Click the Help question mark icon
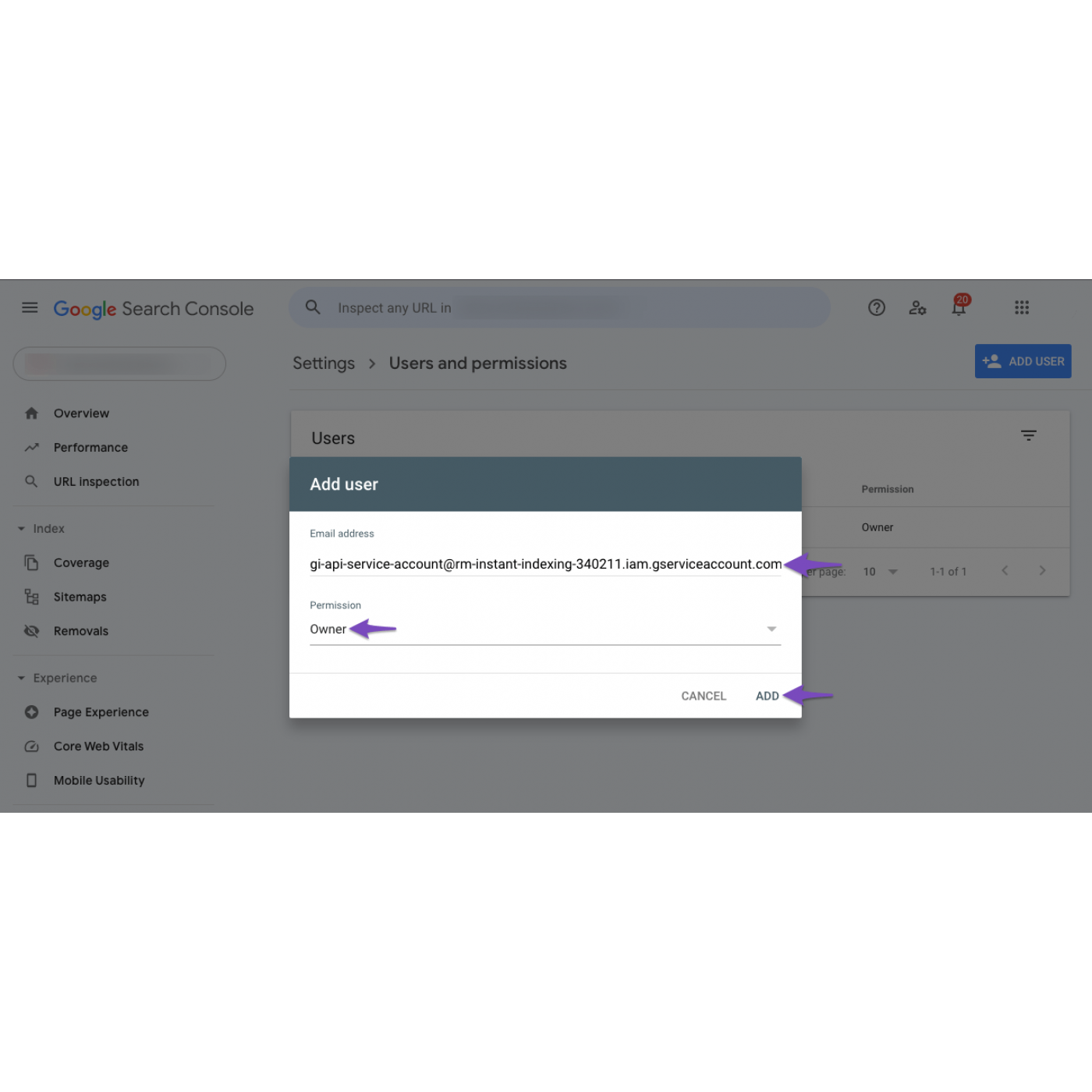Image resolution: width=1092 pixels, height=1092 pixels. point(877,307)
